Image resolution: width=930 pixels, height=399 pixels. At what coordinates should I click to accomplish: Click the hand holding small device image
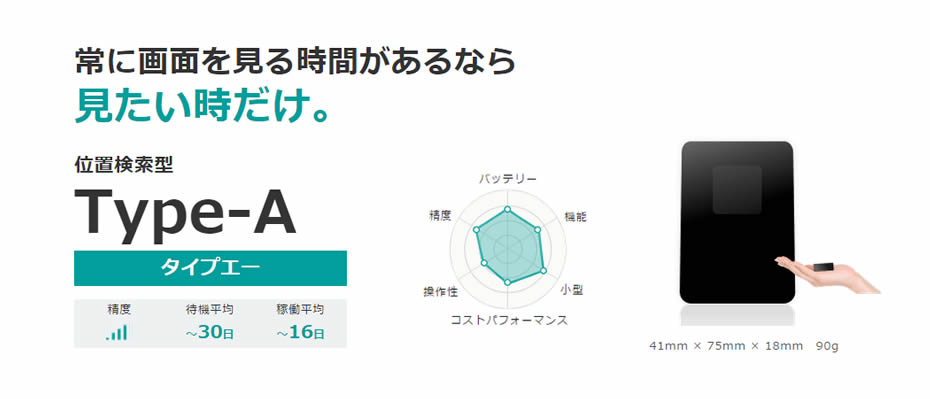[x=827, y=275]
